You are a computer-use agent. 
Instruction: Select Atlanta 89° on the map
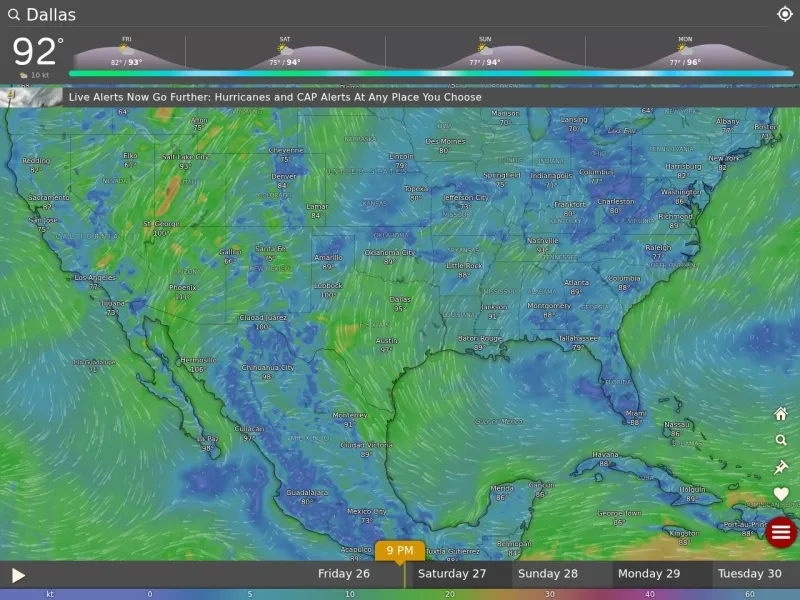pos(576,287)
